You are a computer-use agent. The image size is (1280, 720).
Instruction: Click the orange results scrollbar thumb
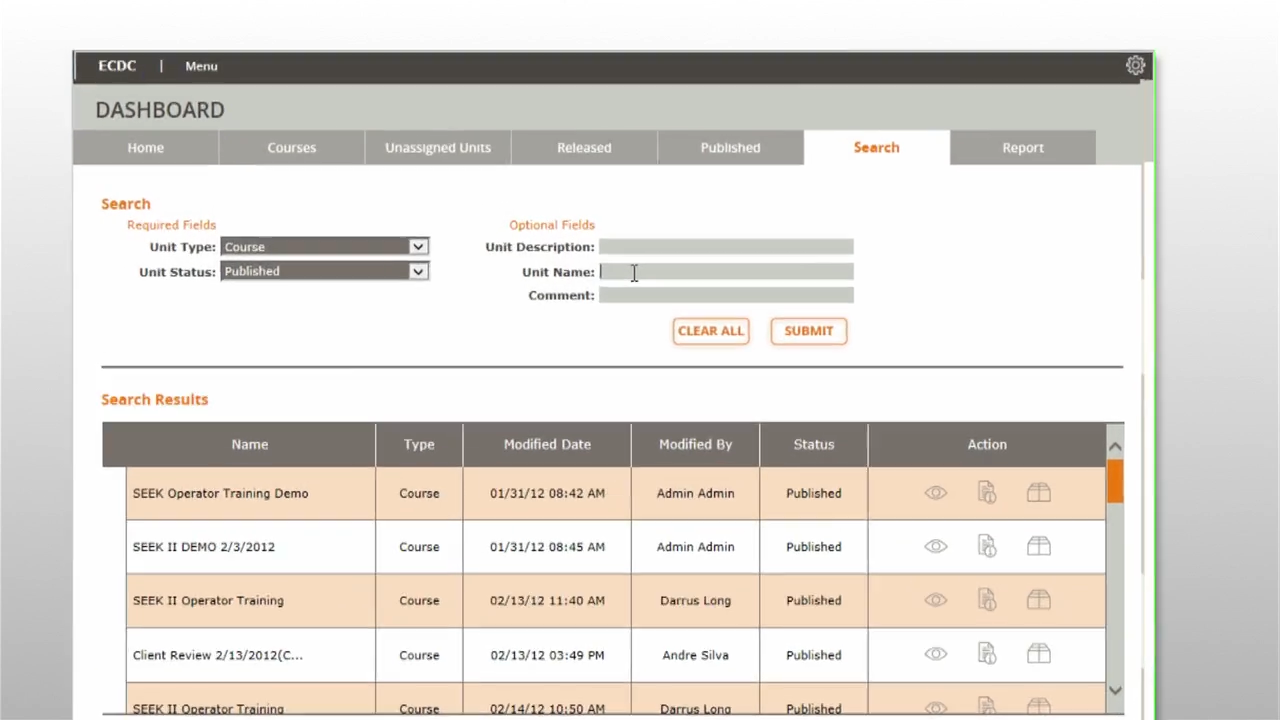pyautogui.click(x=1115, y=481)
